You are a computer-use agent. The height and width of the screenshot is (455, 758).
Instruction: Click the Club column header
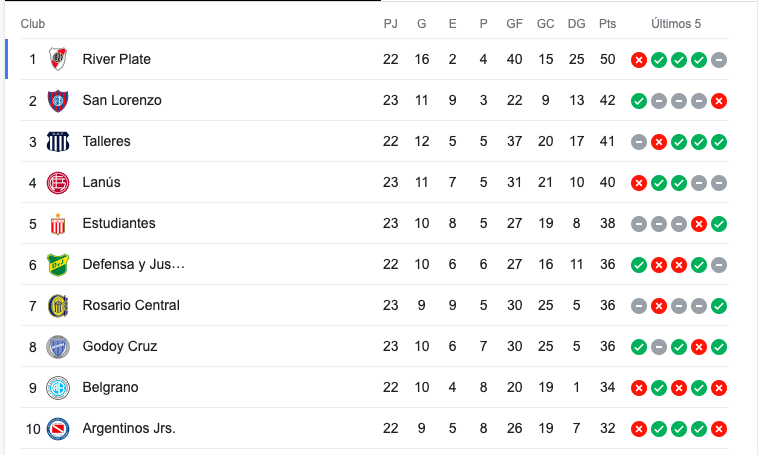[x=33, y=24]
